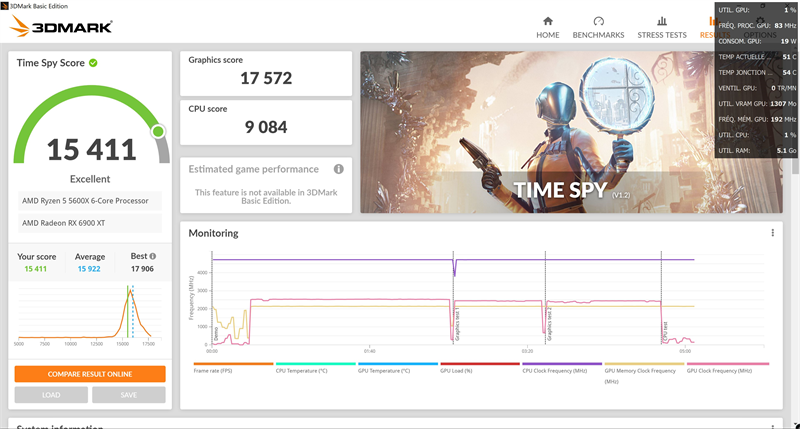Click the TEMP JONCTION overlay reading
The width and height of the screenshot is (800, 429).
(x=757, y=72)
